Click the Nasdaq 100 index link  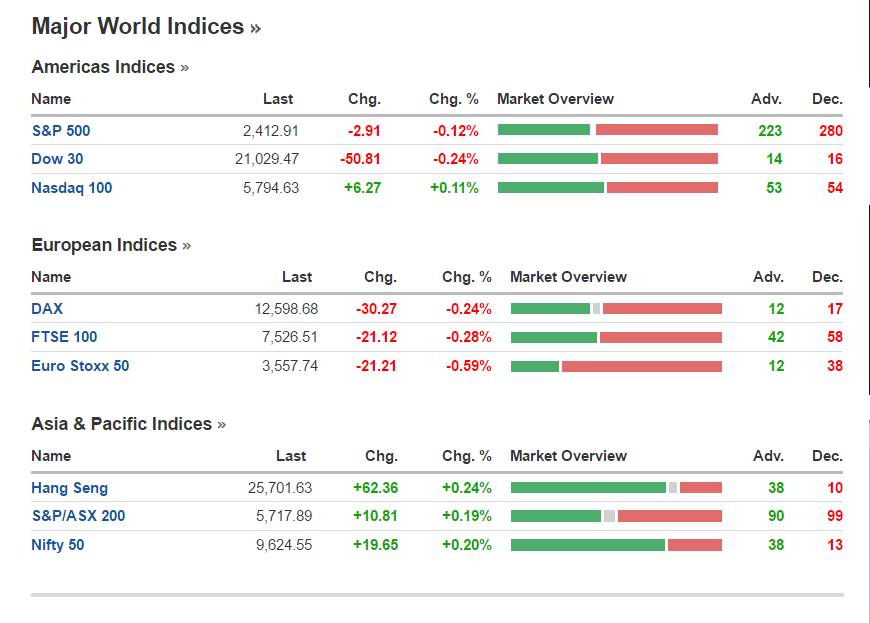pos(72,188)
